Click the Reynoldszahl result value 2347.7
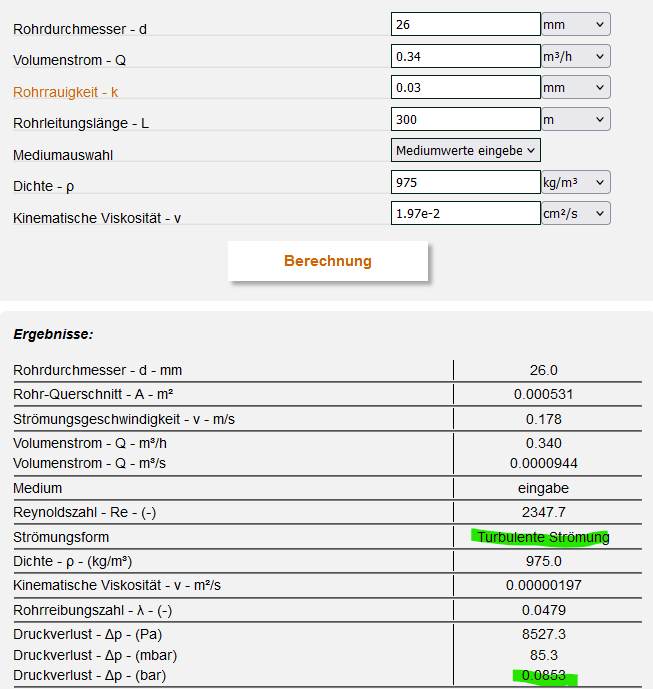The width and height of the screenshot is (653, 689). [543, 513]
